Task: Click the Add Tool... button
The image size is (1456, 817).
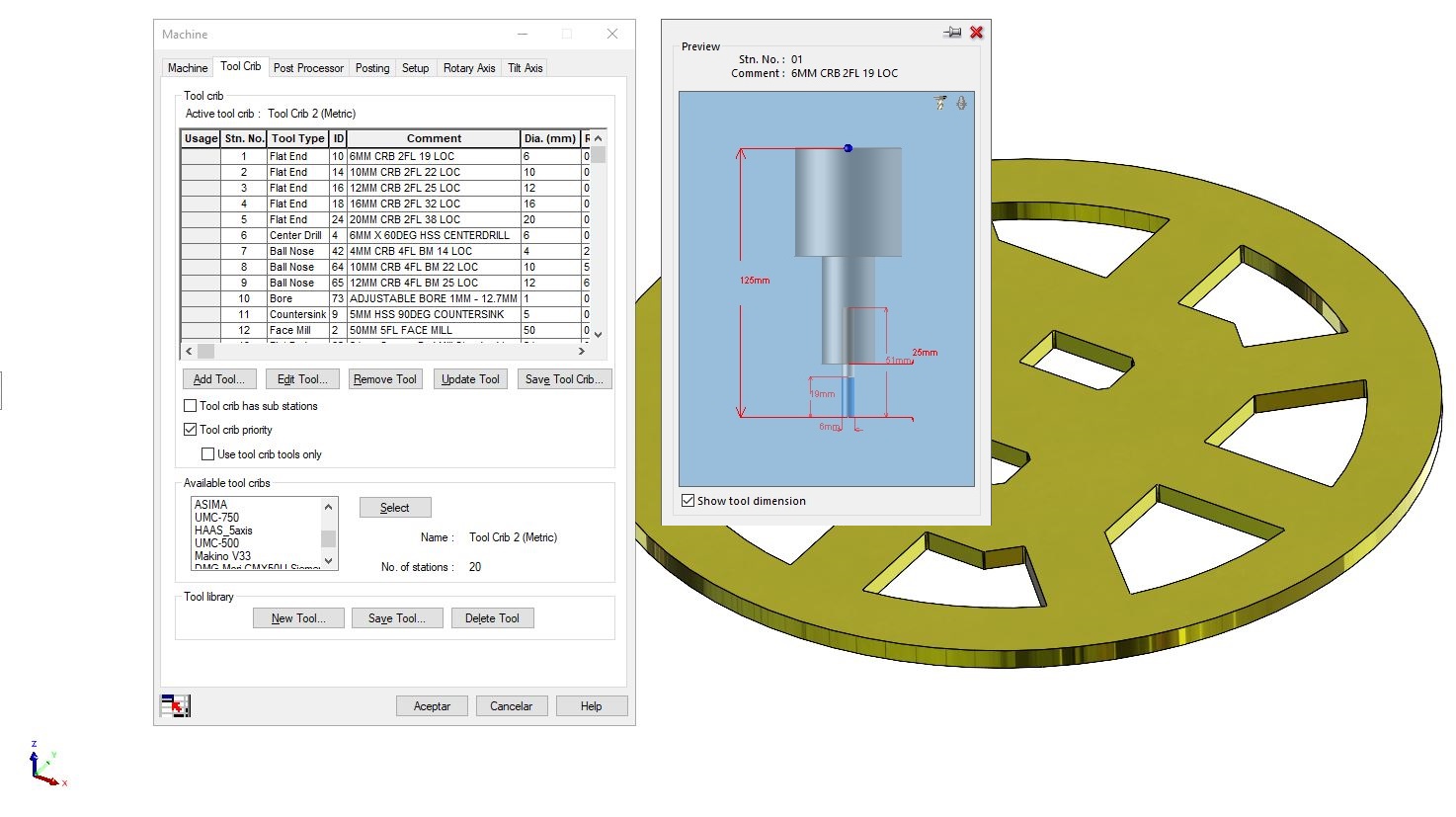Action: point(219,379)
